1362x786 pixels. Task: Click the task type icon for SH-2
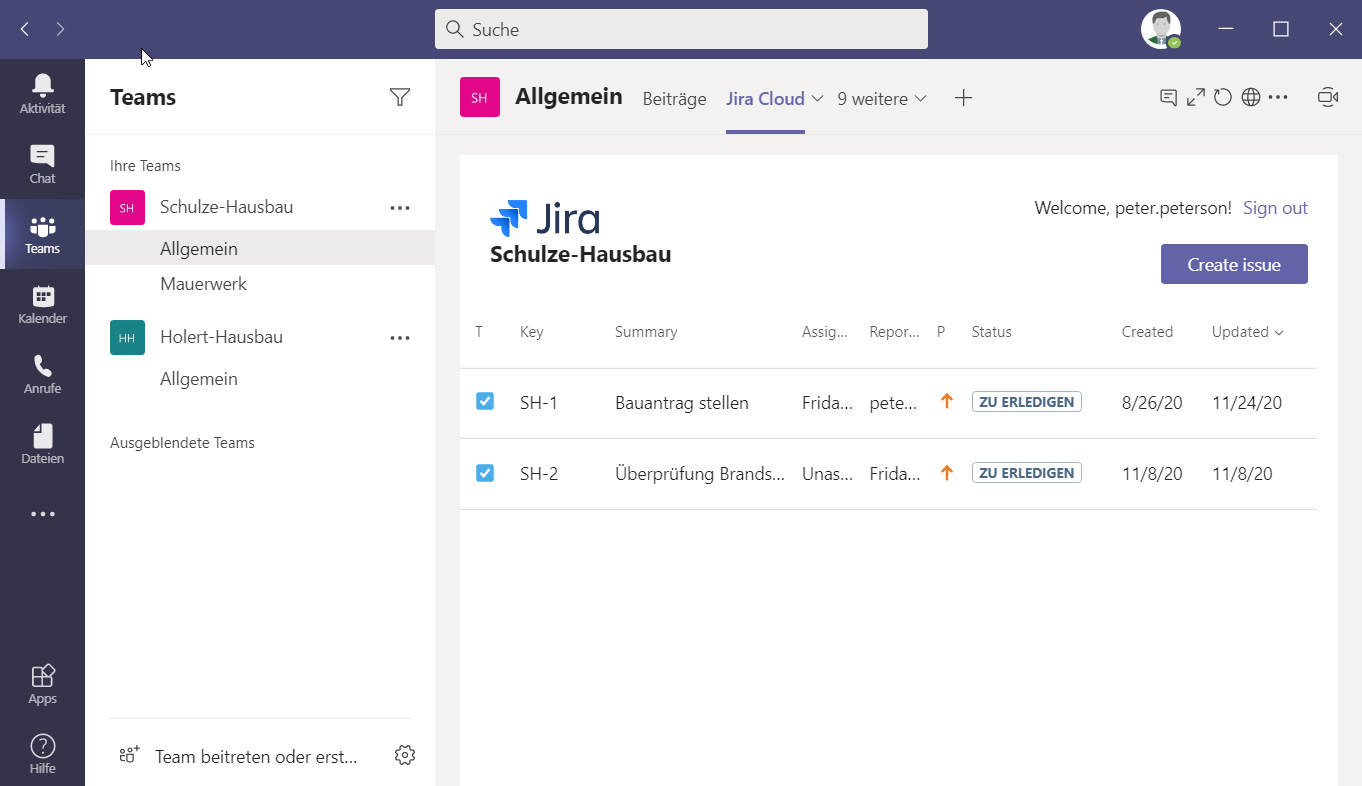(485, 472)
